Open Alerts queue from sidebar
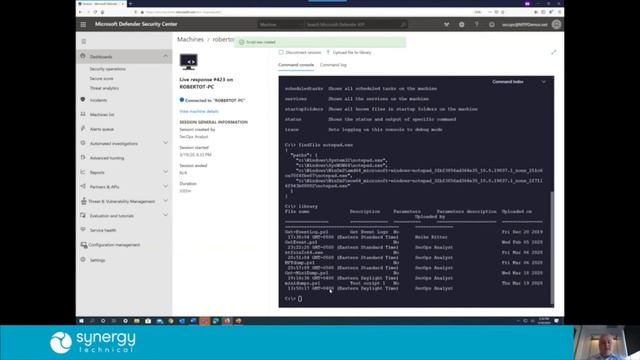The height and width of the screenshot is (360, 640). (x=102, y=129)
